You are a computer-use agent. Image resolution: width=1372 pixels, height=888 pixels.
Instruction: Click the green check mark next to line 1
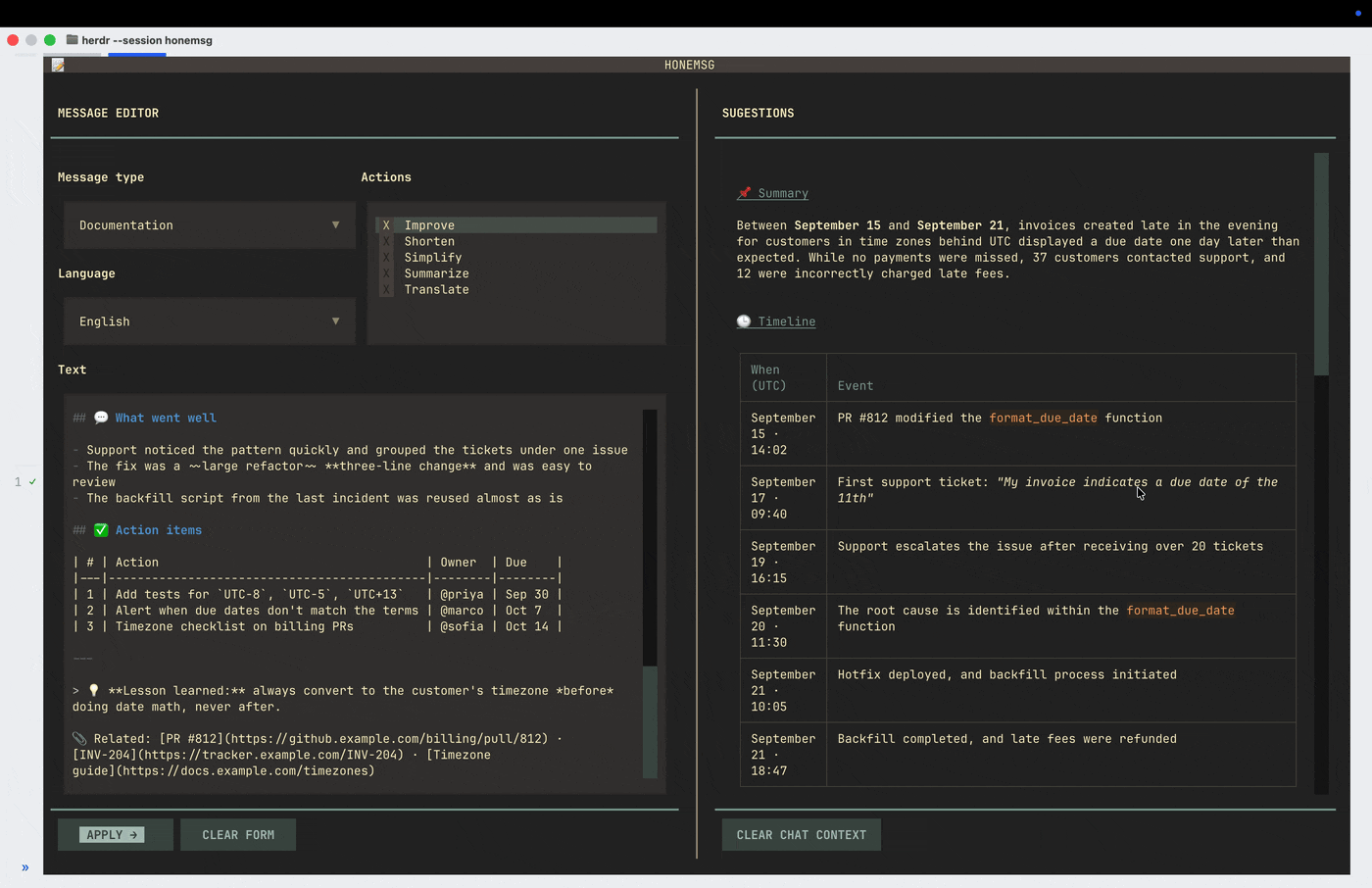pyautogui.click(x=32, y=481)
